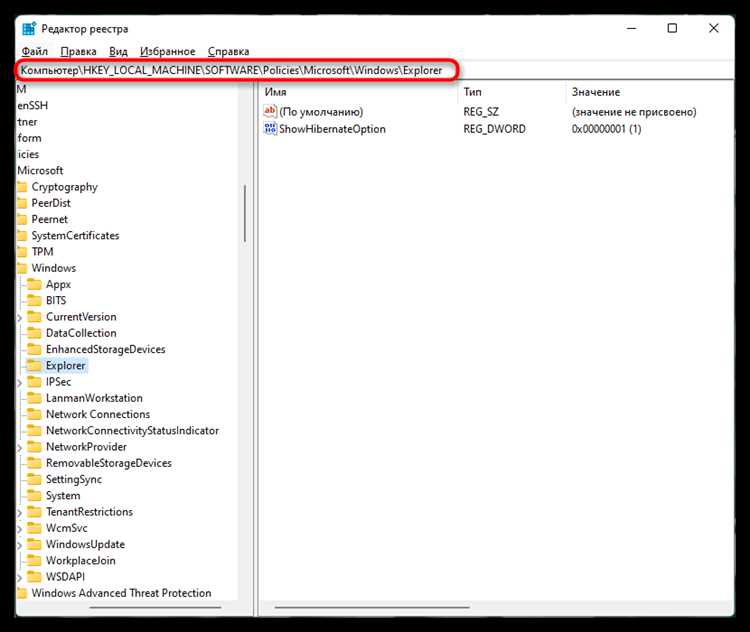Open the Файл menu
This screenshot has height=632, width=750.
click(x=34, y=51)
